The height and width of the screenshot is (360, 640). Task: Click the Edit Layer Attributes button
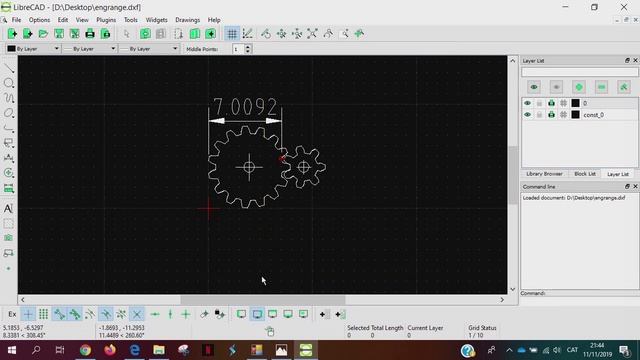click(x=624, y=87)
